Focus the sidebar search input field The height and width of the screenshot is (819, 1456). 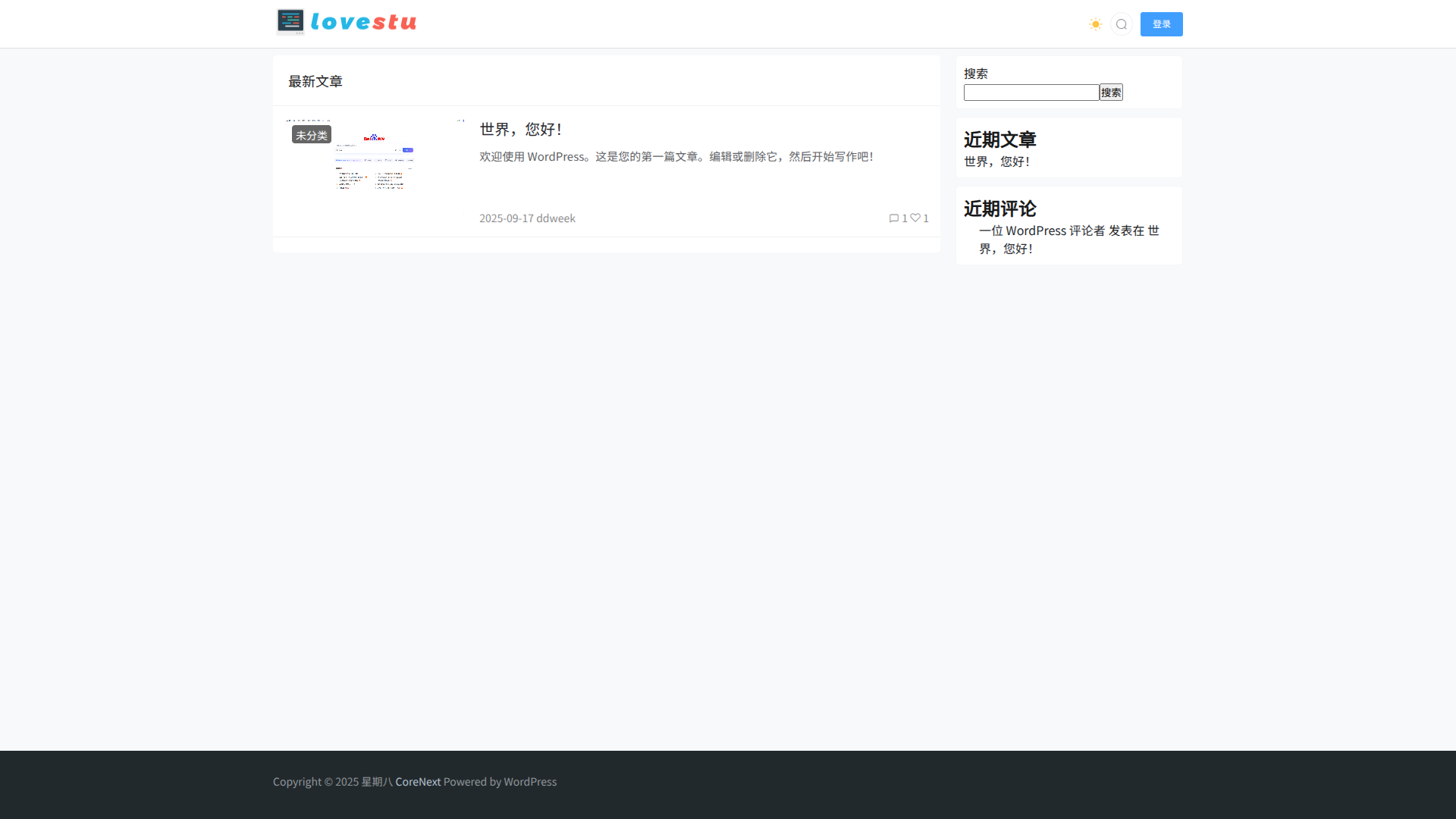[x=1031, y=93]
